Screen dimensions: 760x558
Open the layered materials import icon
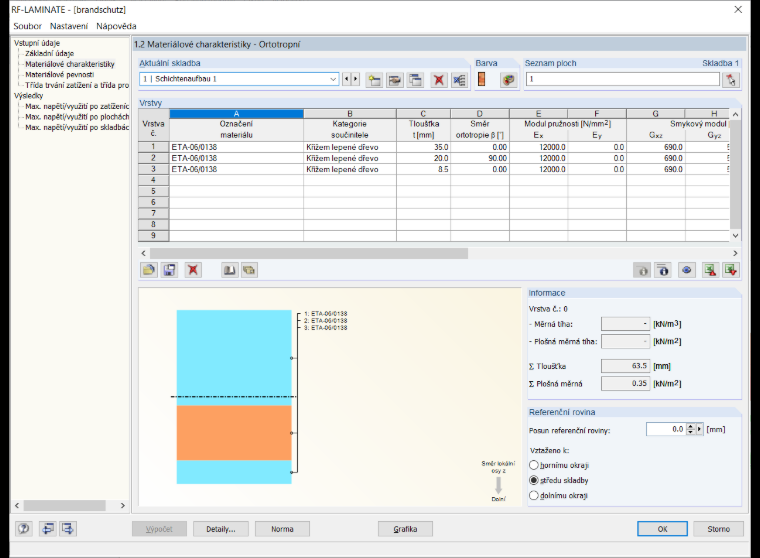tap(249, 270)
